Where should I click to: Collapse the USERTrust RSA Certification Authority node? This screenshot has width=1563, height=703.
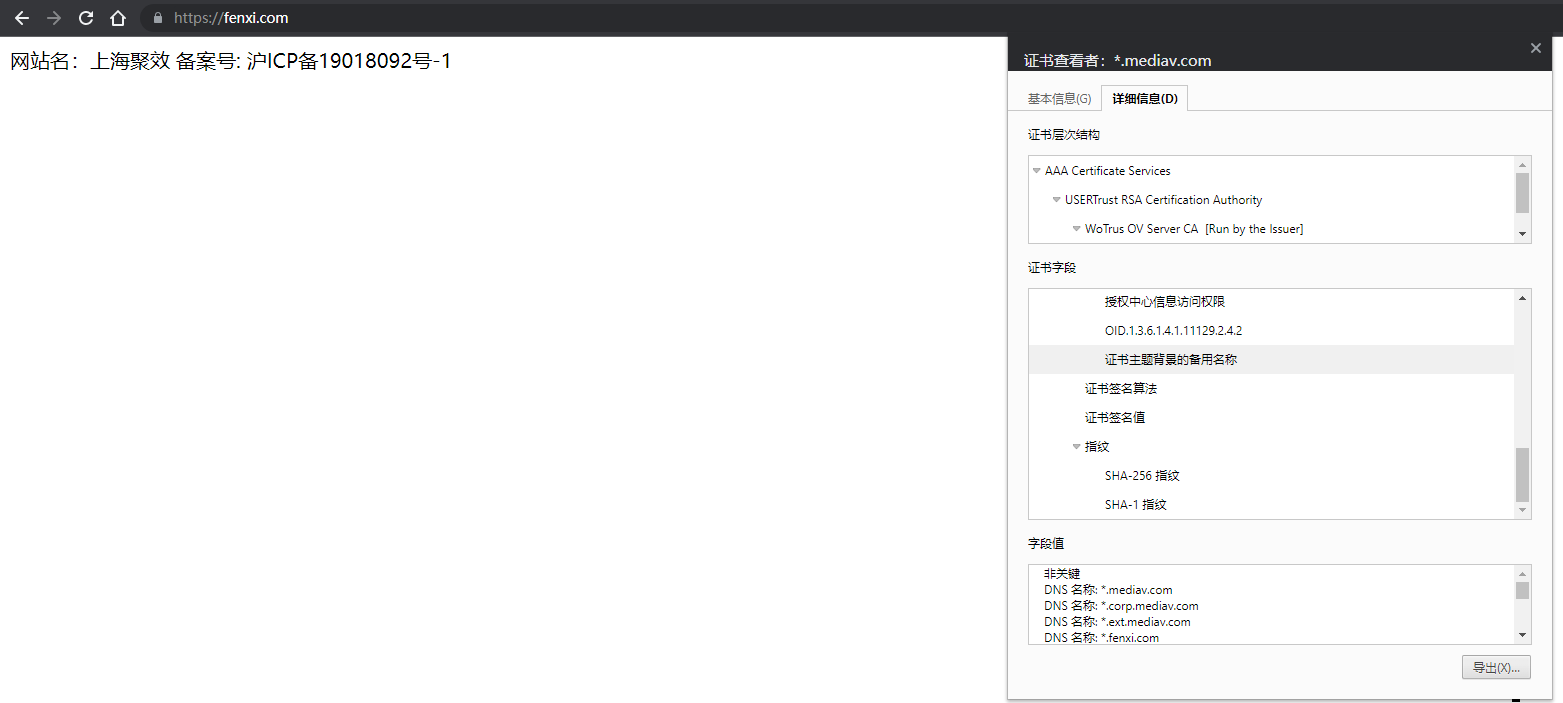1057,199
